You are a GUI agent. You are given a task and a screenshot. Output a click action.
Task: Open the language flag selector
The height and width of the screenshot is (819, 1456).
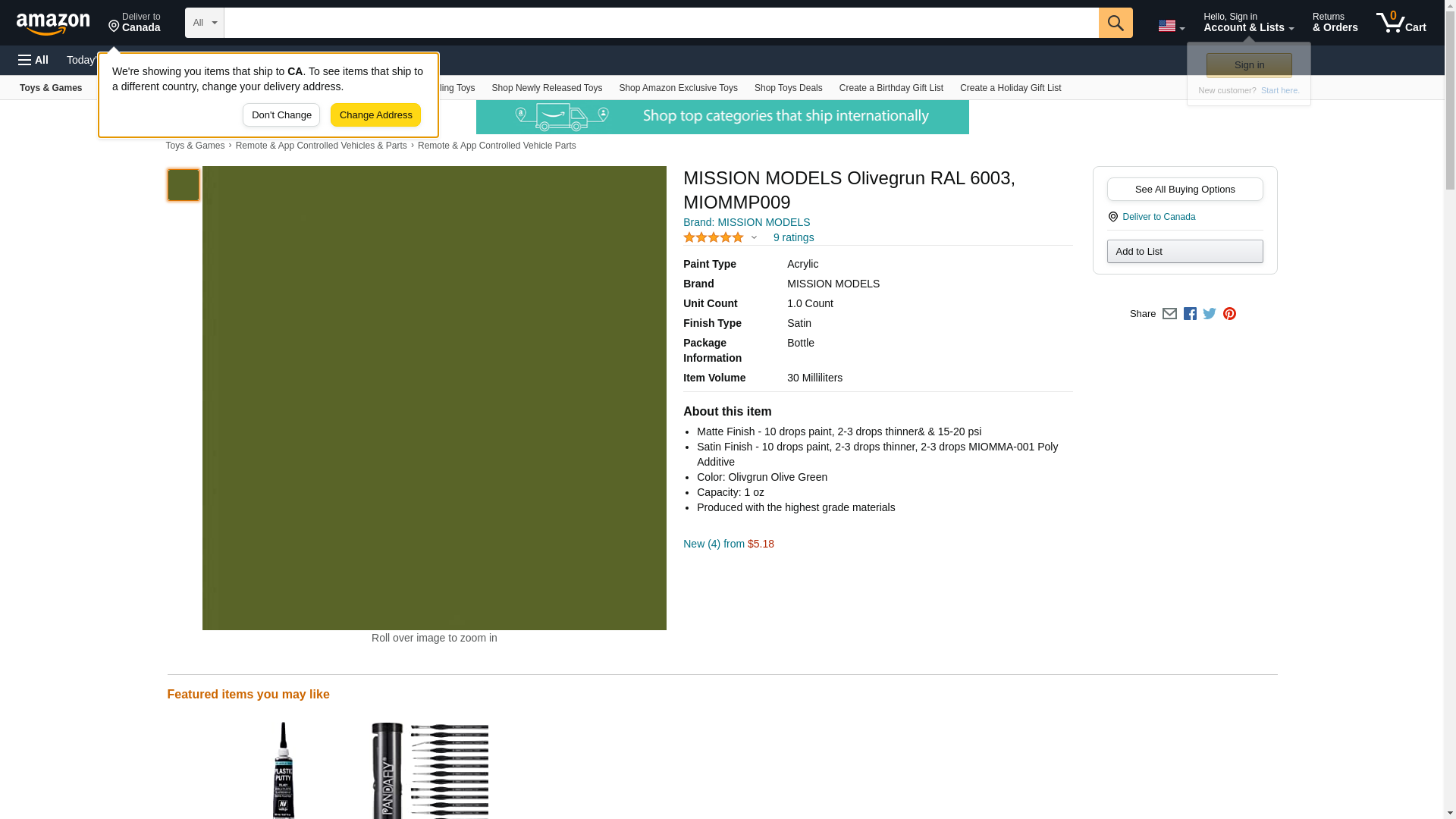click(x=1171, y=26)
